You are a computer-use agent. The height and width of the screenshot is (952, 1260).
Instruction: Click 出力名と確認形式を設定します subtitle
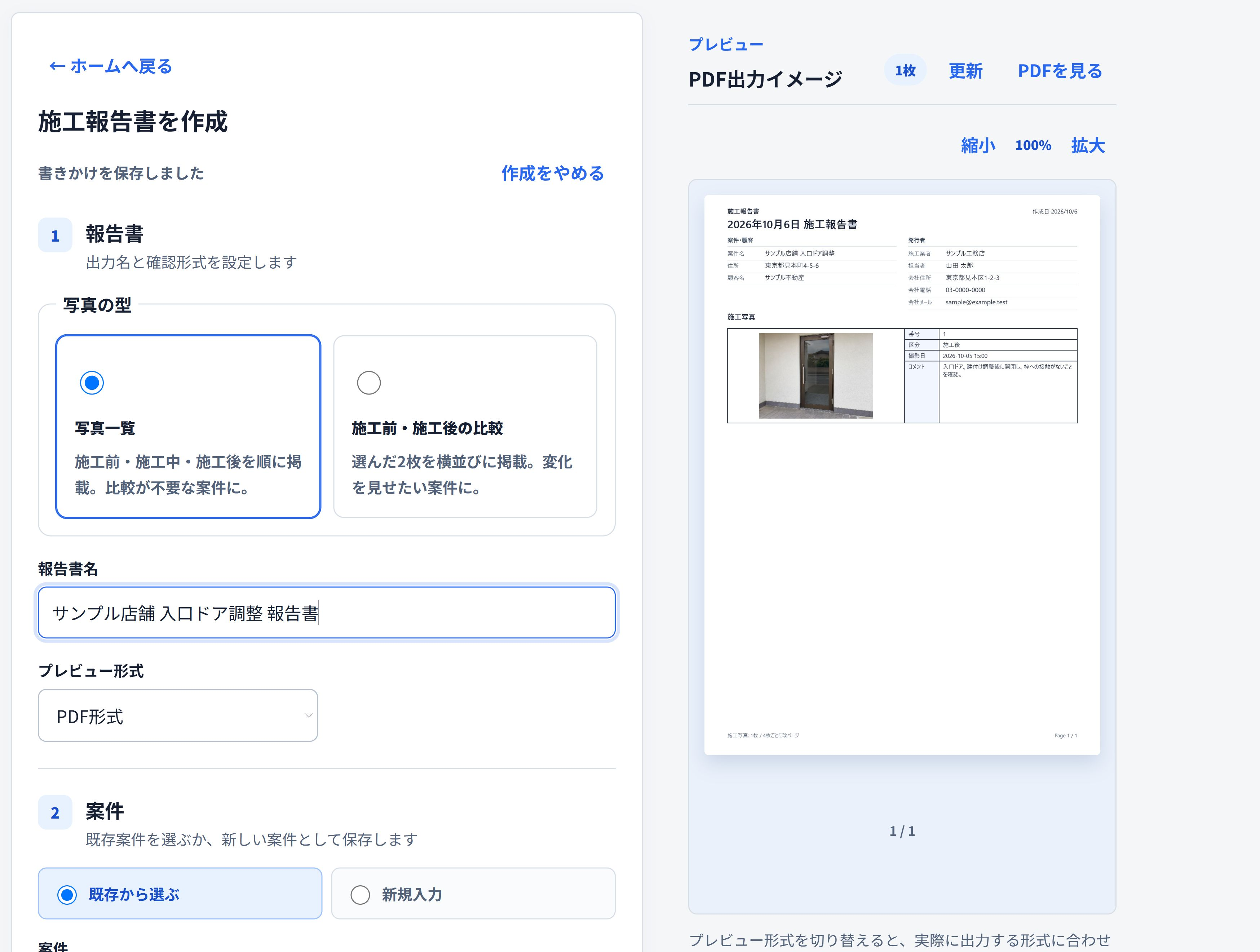point(191,263)
